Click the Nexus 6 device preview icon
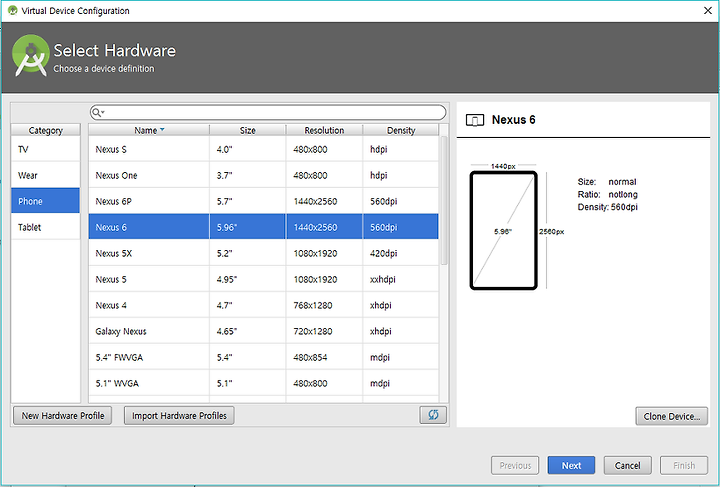Screen dimensions: 720x487 [x=475, y=120]
